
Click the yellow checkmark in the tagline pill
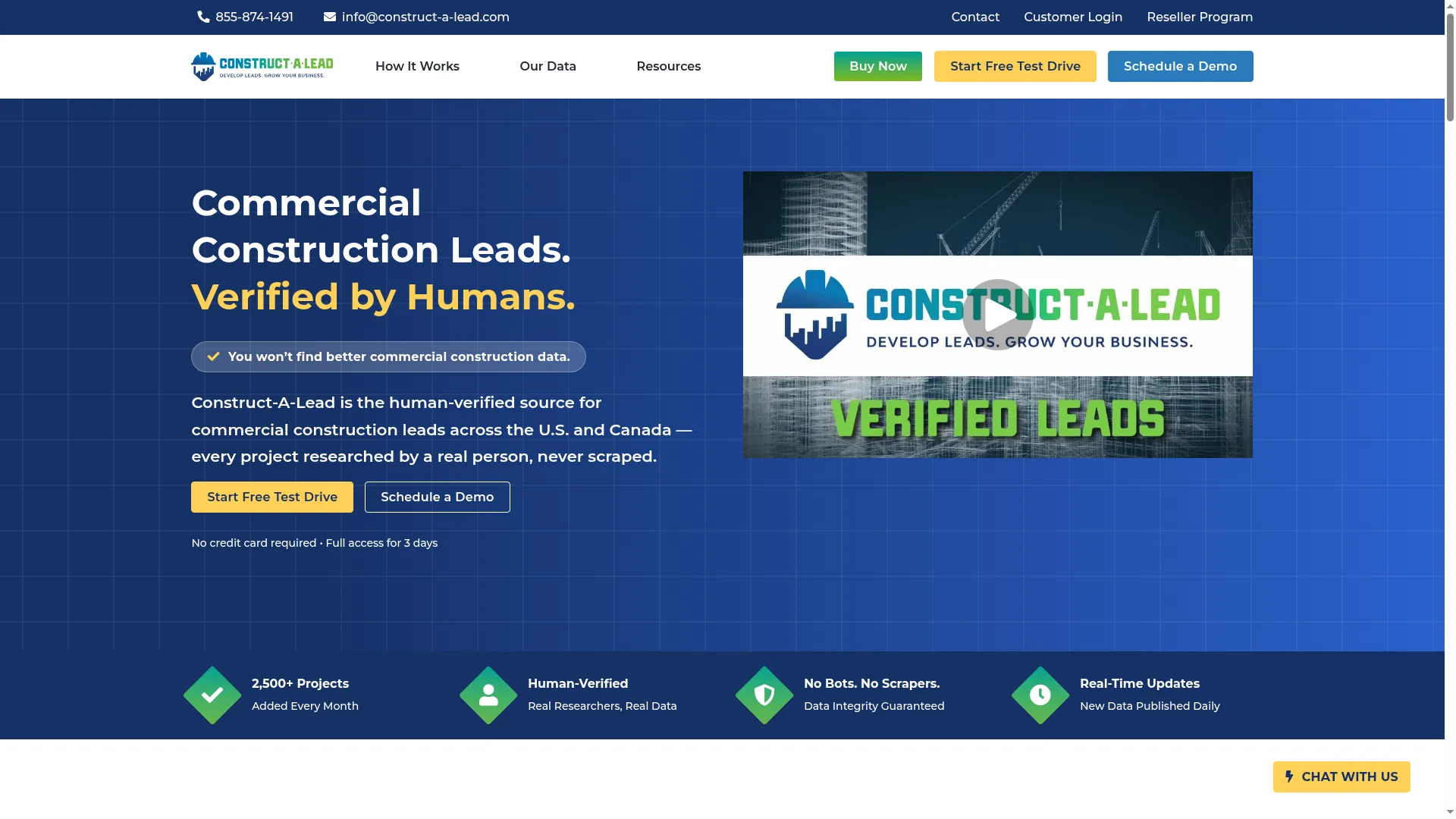point(214,356)
